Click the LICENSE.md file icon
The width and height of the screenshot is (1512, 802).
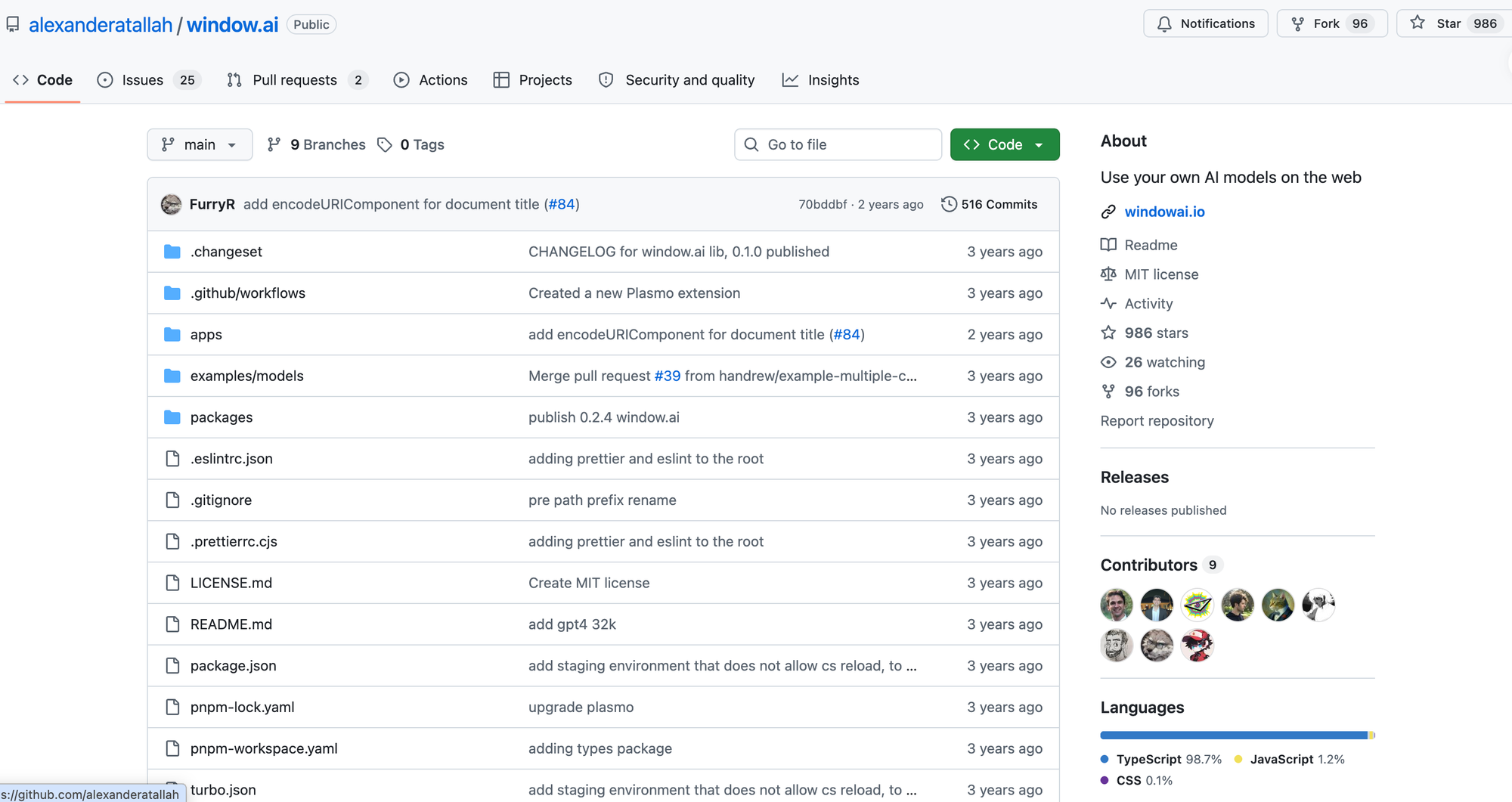pos(172,583)
